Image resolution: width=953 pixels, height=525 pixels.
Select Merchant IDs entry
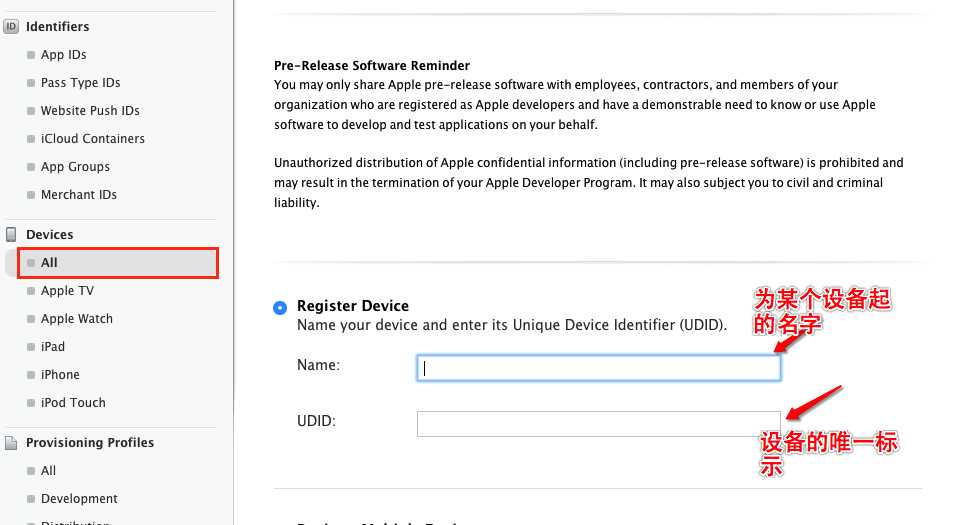pyautogui.click(x=78, y=195)
